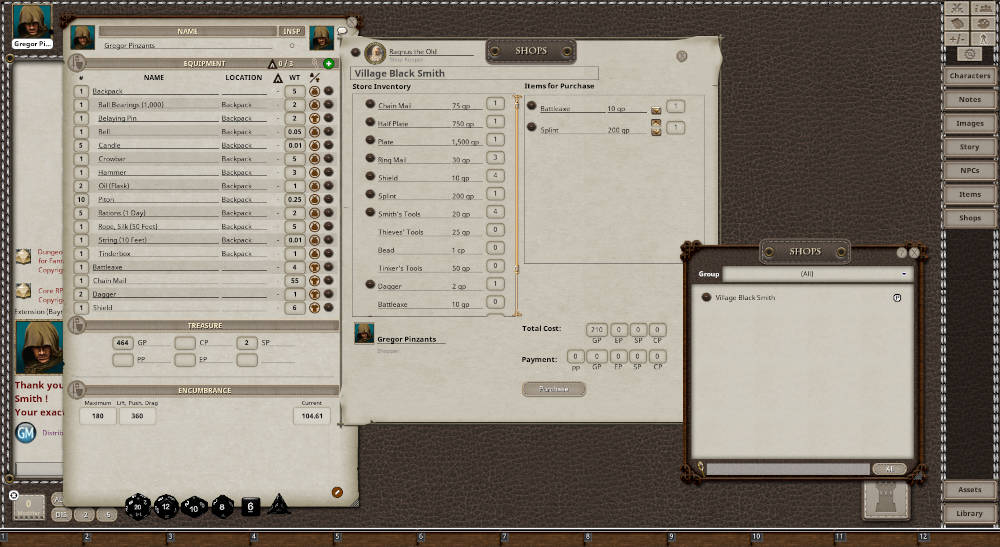Open the Characters sidebar tab

[969, 75]
